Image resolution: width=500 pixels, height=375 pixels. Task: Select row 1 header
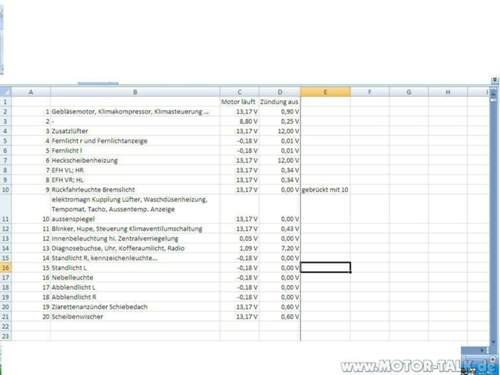pyautogui.click(x=6, y=102)
